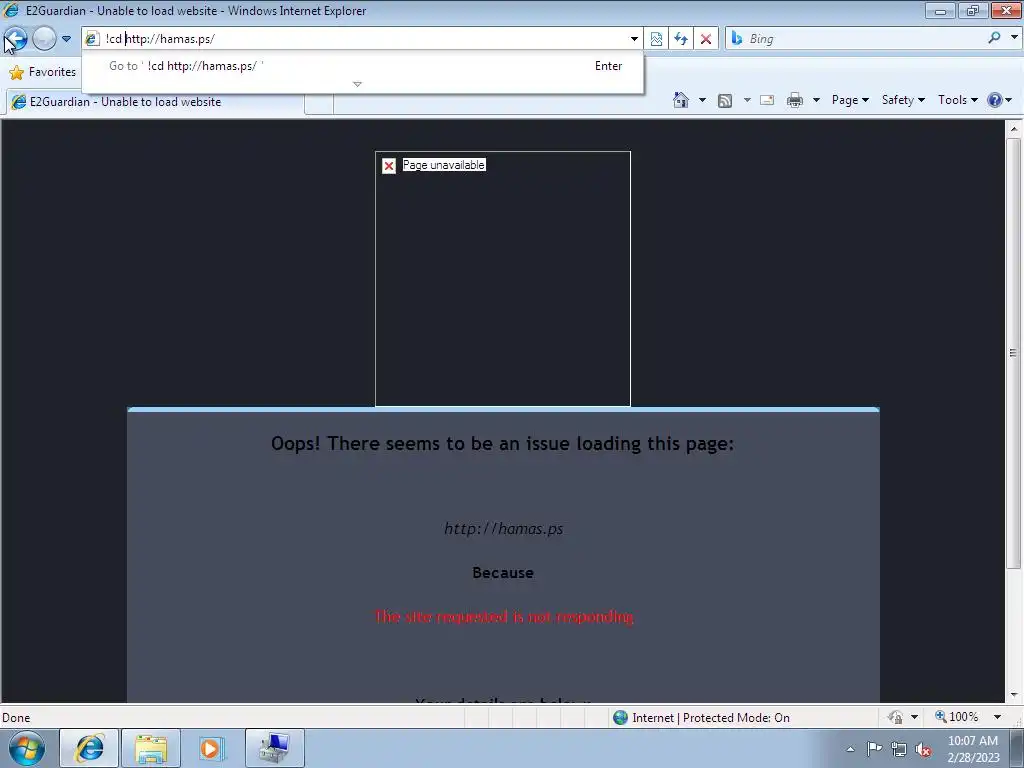Open the Favorites star button

(42, 72)
